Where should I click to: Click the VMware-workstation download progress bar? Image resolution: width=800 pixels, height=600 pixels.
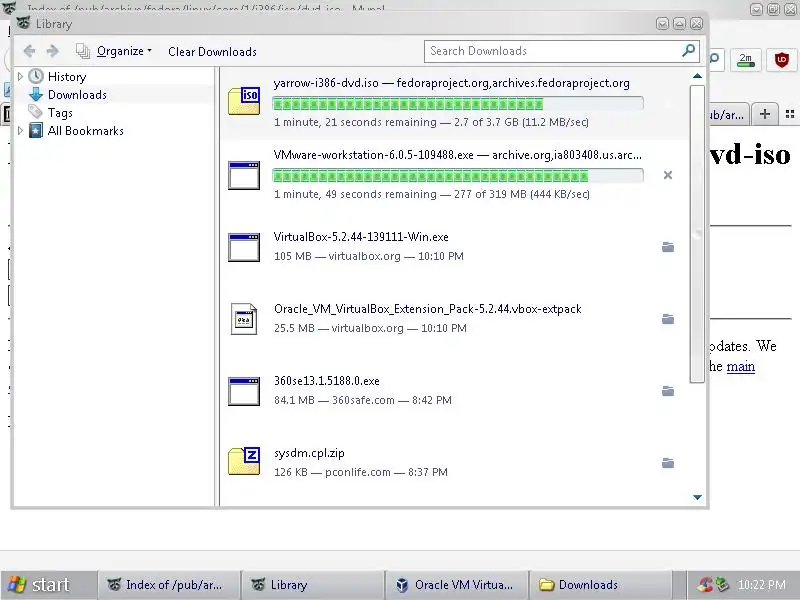458,177
